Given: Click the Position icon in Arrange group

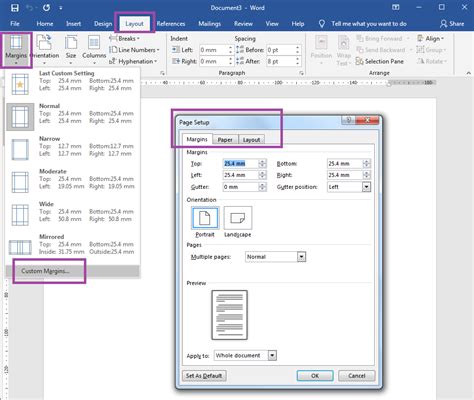Looking at the screenshot, I should tap(321, 50).
